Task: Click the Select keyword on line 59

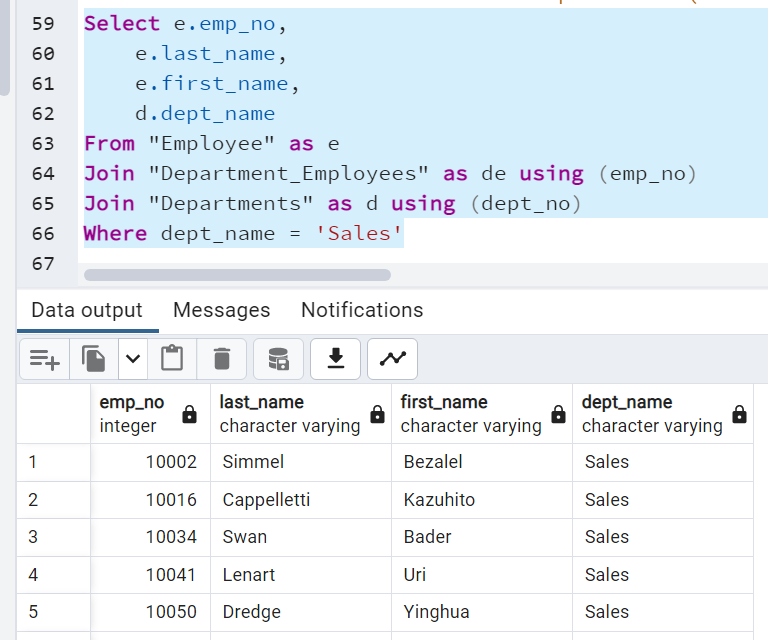Action: 122,24
